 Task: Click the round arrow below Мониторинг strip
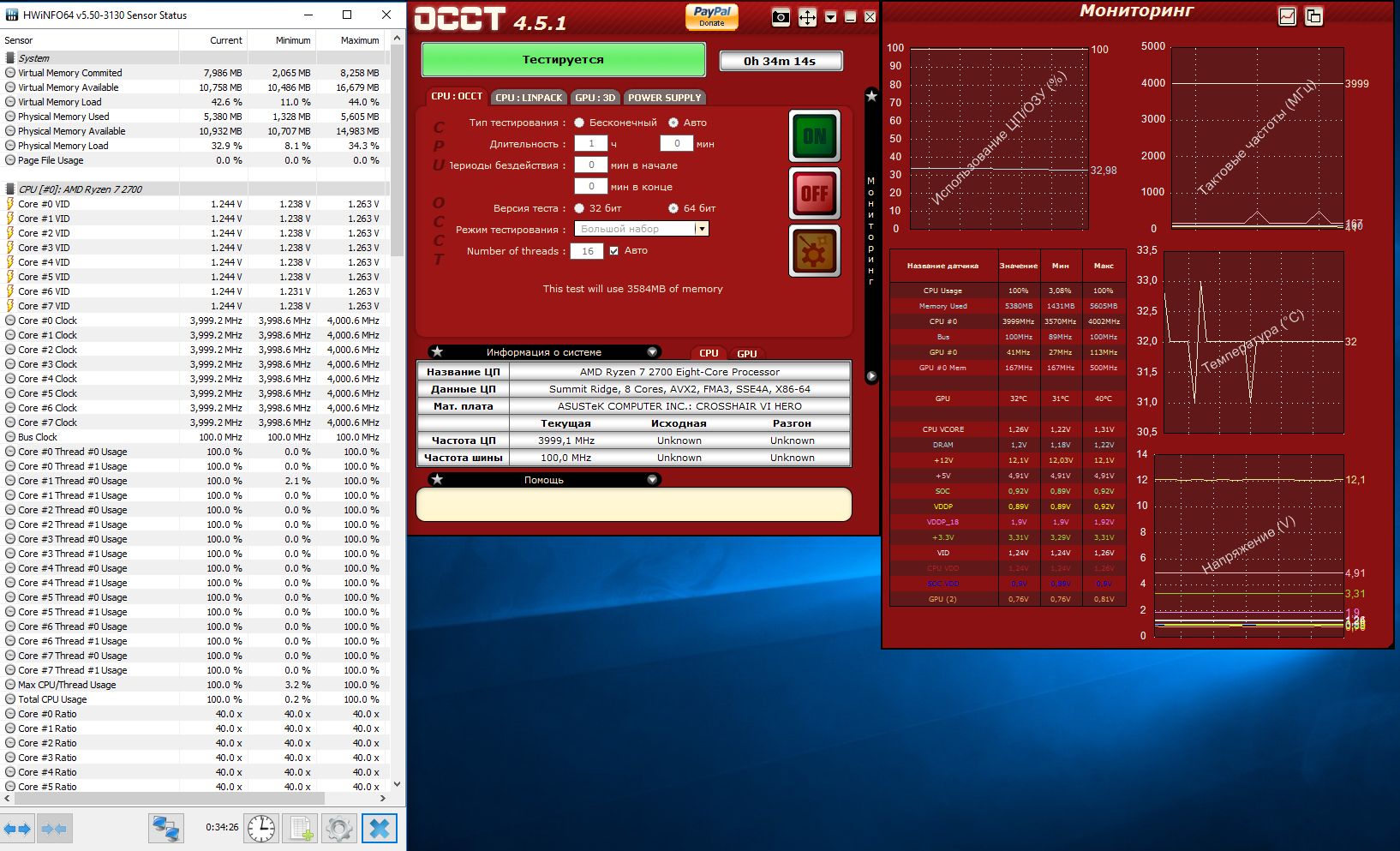[871, 376]
